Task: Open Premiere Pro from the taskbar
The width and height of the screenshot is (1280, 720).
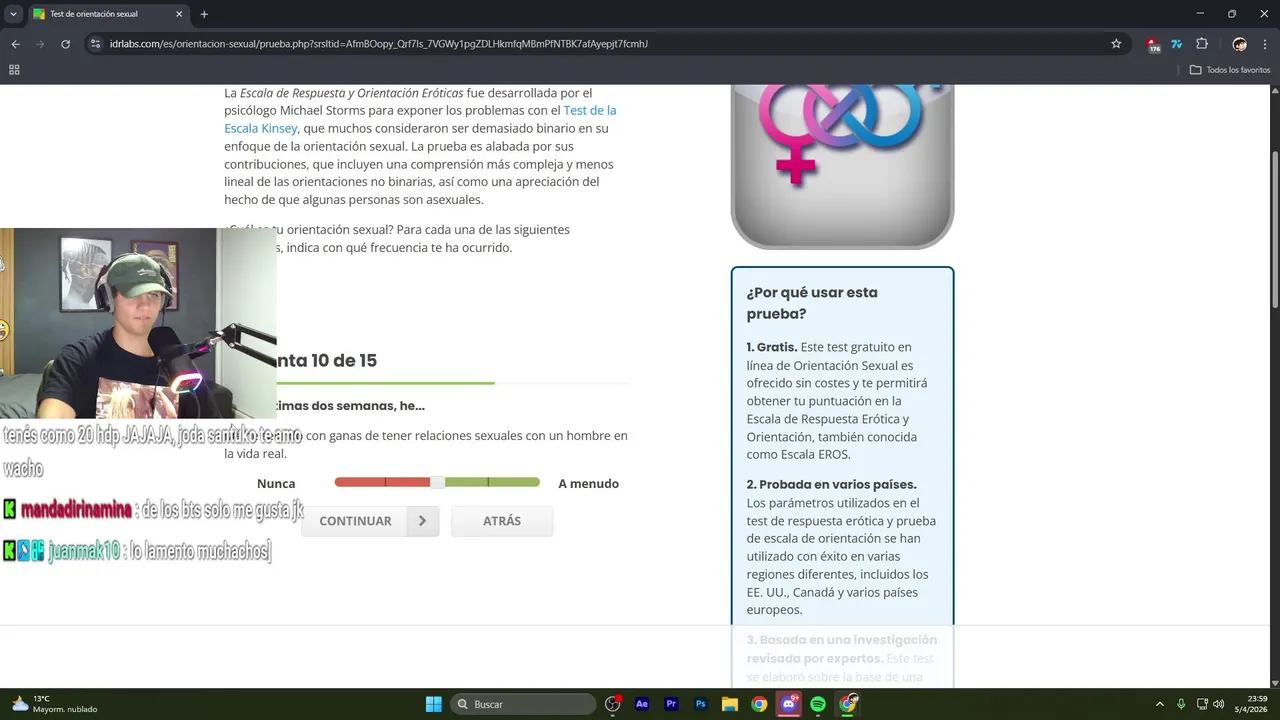Action: [671, 704]
